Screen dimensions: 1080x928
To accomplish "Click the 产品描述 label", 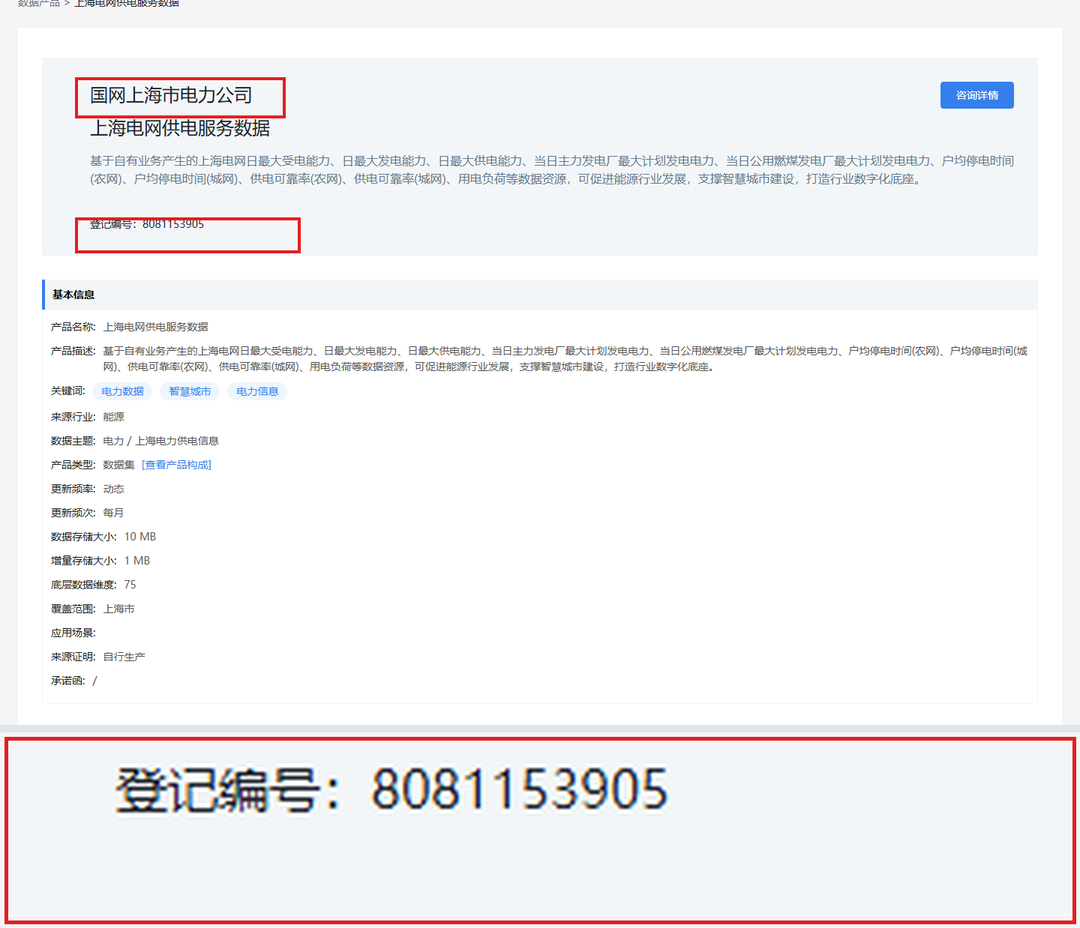I will coord(72,351).
